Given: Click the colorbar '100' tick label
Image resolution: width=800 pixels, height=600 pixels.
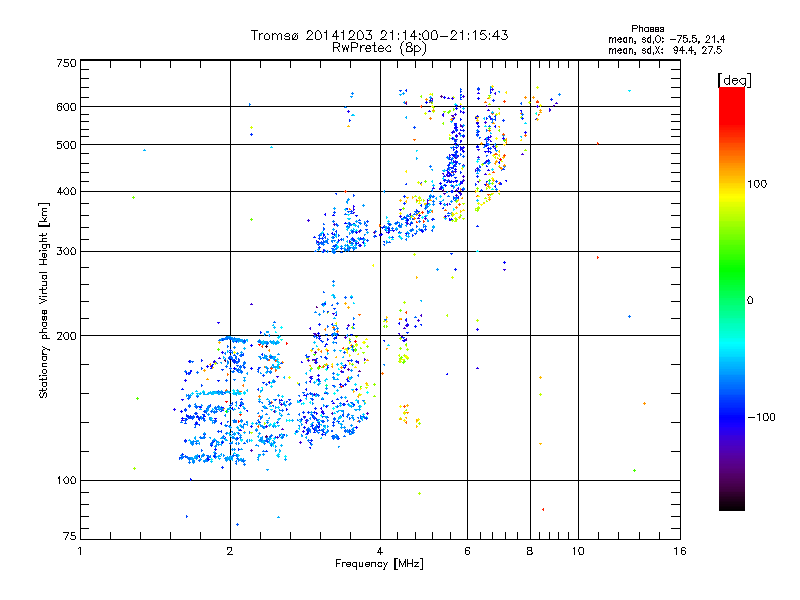Looking at the screenshot, I should click(757, 184).
